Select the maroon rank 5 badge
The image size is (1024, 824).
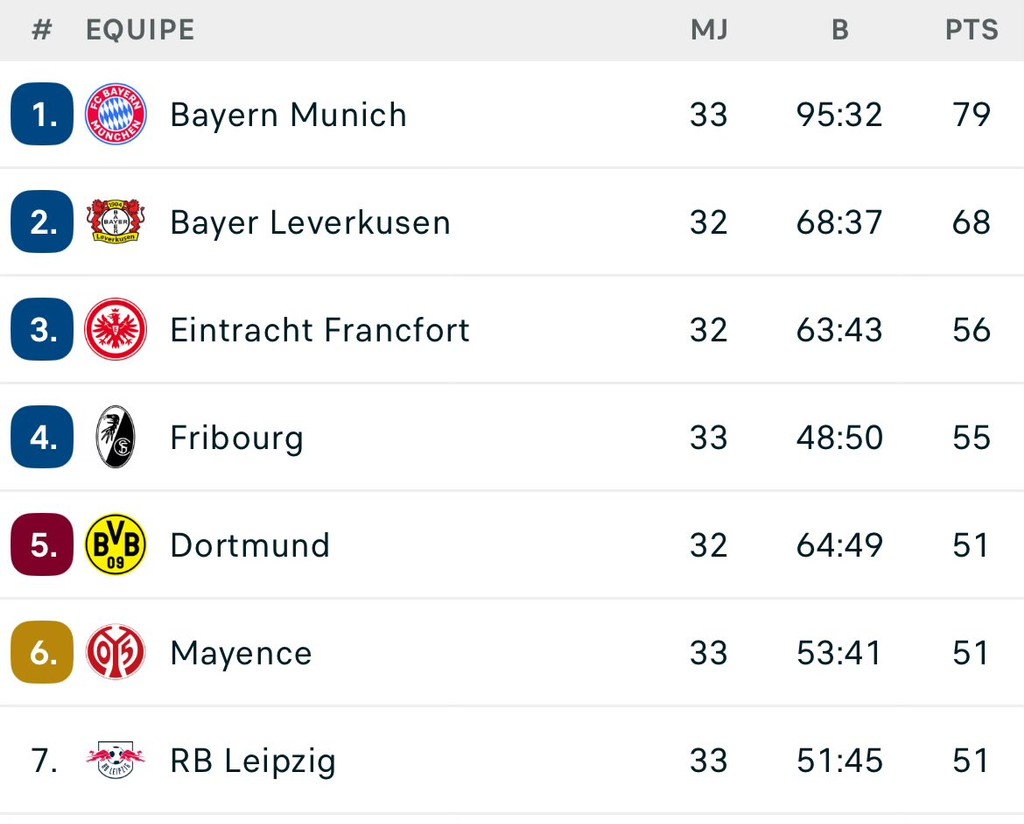(x=42, y=545)
